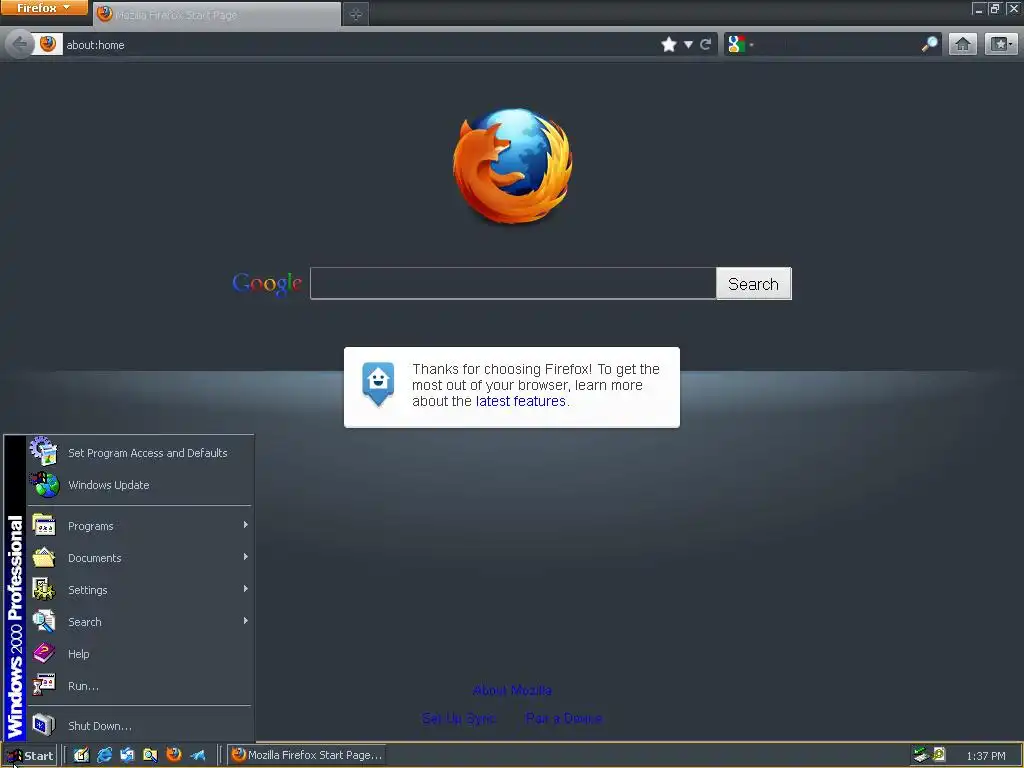Click the Programs folder icon
The image size is (1024, 768).
[44, 525]
